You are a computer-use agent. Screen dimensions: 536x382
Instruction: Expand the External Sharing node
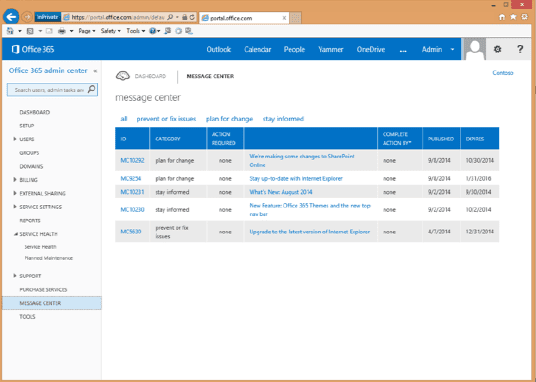15,193
